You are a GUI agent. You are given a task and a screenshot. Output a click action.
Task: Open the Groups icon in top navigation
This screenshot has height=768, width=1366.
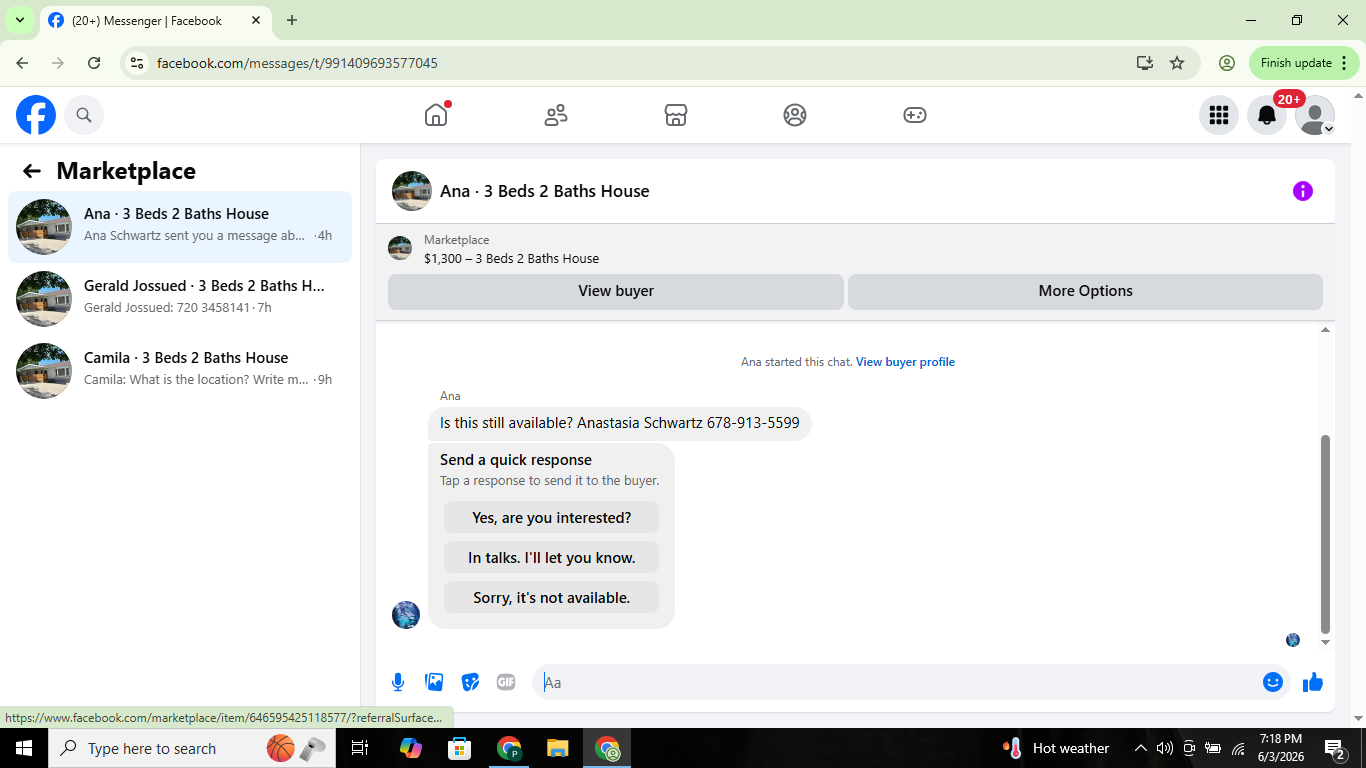795,115
